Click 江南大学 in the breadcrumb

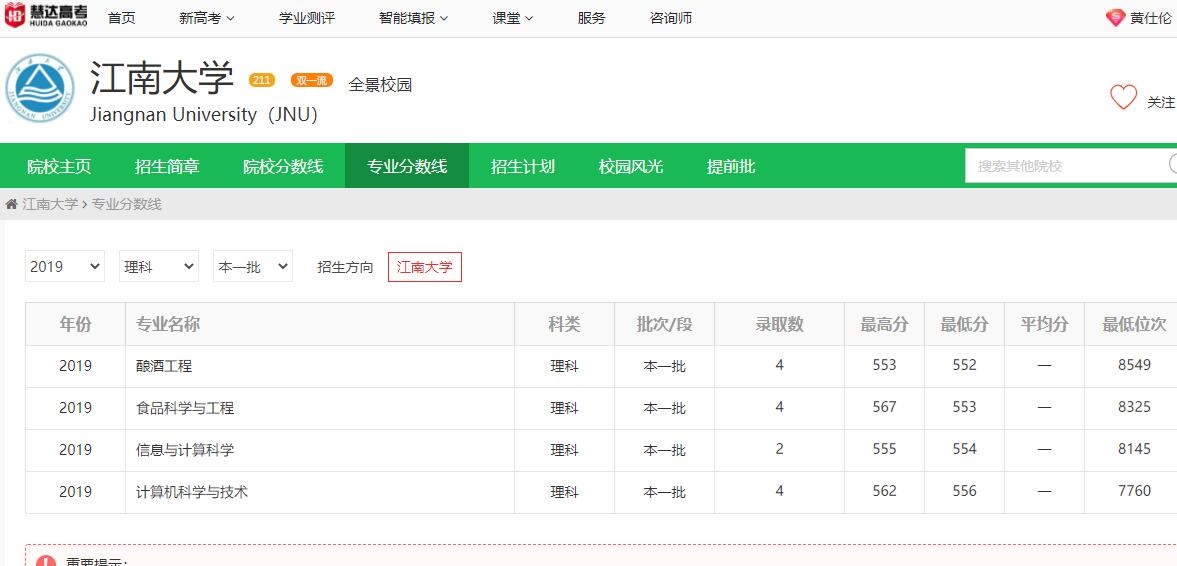[50, 204]
